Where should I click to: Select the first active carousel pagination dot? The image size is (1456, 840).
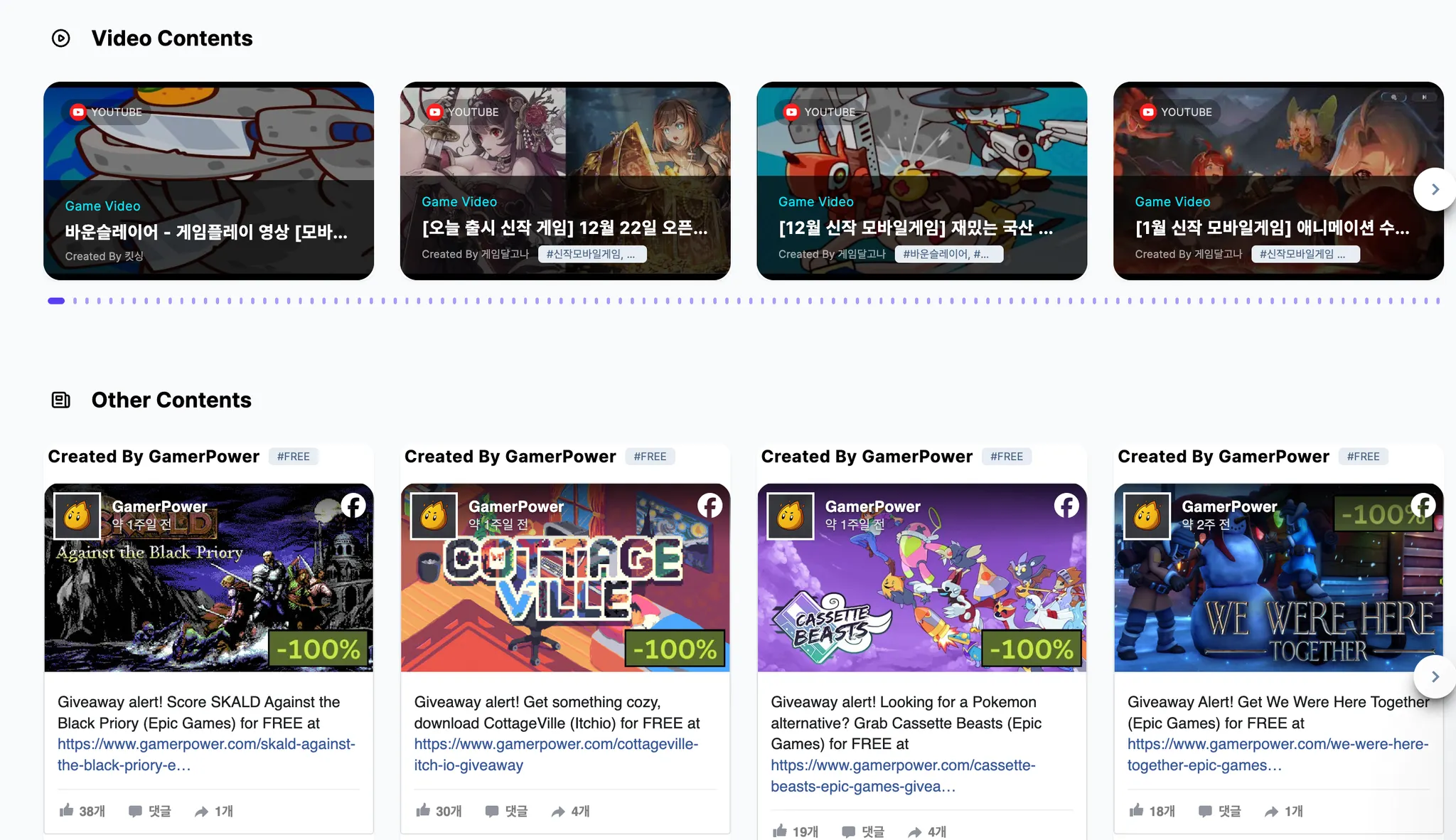tap(56, 301)
